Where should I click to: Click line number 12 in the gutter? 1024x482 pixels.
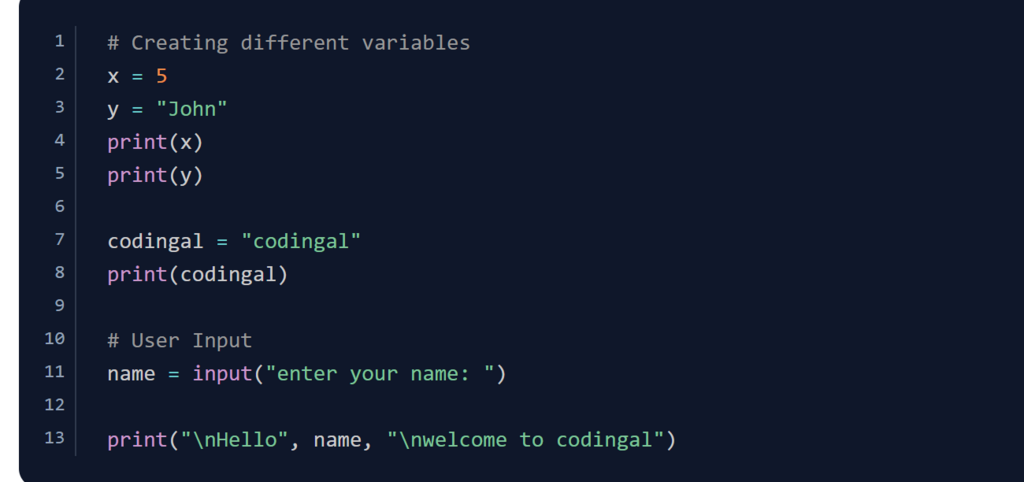pyautogui.click(x=55, y=405)
